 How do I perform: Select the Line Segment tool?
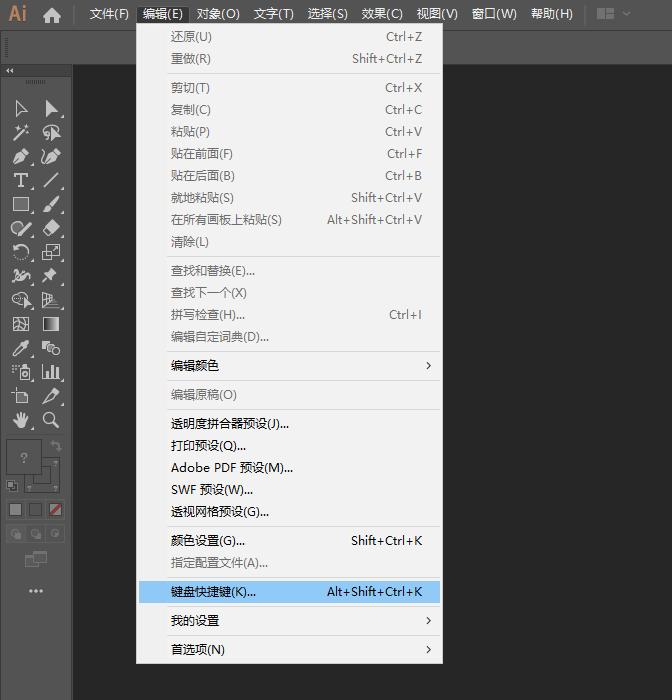(51, 180)
